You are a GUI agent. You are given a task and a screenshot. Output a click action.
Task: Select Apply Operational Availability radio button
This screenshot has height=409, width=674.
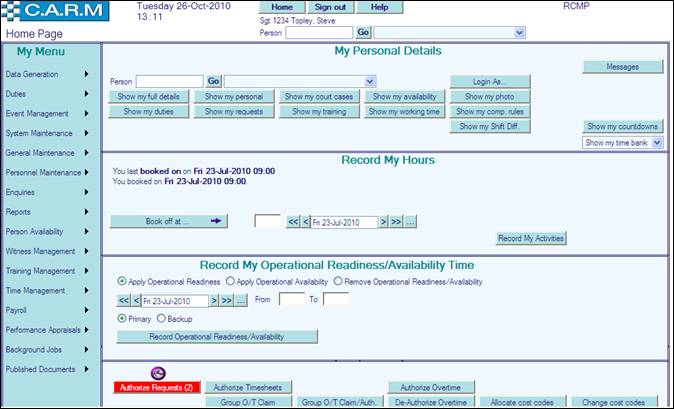[x=230, y=282]
